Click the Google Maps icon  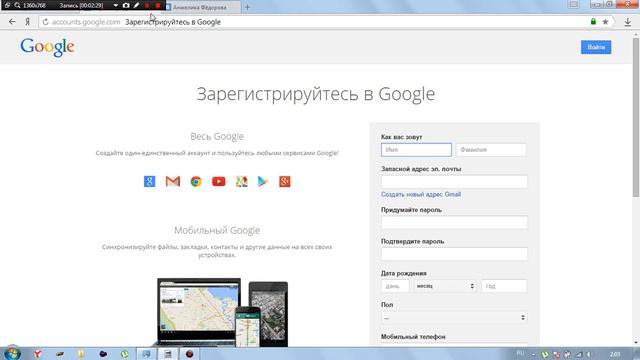click(x=242, y=181)
